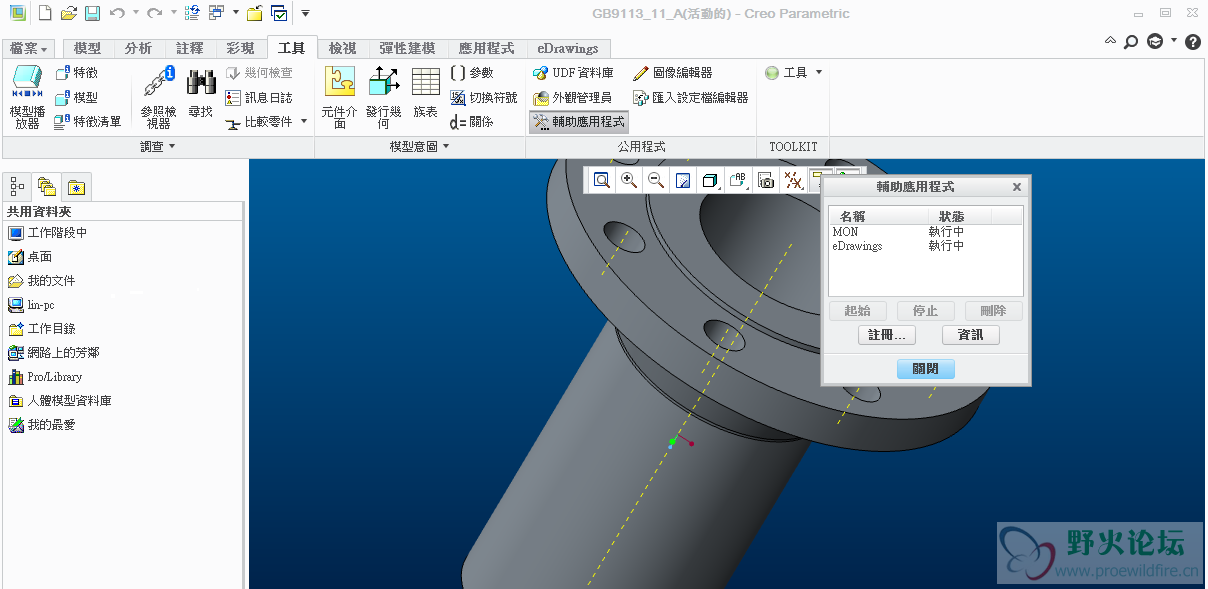The width and height of the screenshot is (1208, 589).
Task: Open the eDrawings ribbon tab
Action: tap(568, 48)
